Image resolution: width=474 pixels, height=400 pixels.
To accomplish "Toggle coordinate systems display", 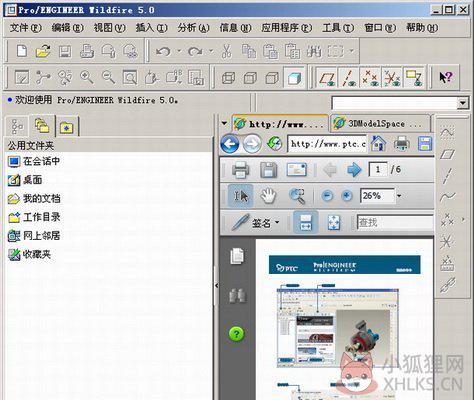I will click(x=392, y=78).
